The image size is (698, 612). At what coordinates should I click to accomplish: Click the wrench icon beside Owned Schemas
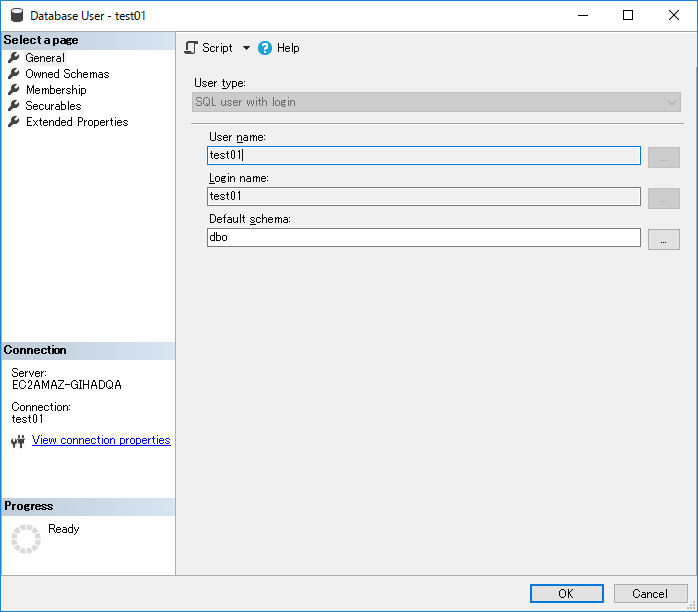pyautogui.click(x=14, y=74)
